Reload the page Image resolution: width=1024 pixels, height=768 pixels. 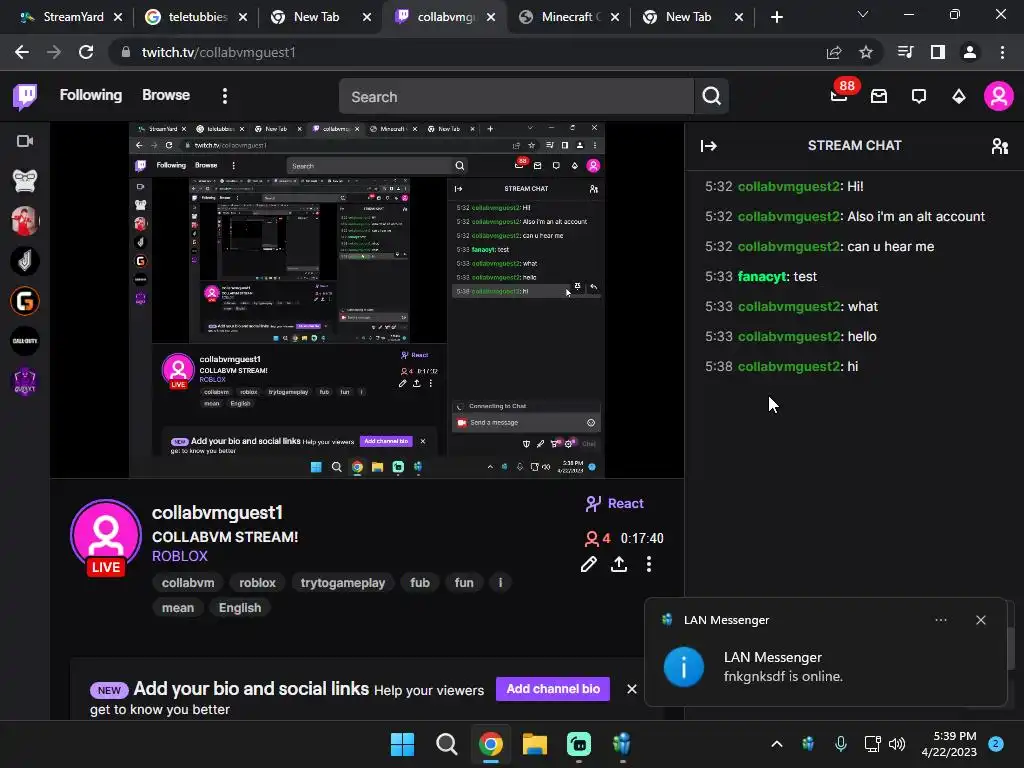(x=86, y=52)
